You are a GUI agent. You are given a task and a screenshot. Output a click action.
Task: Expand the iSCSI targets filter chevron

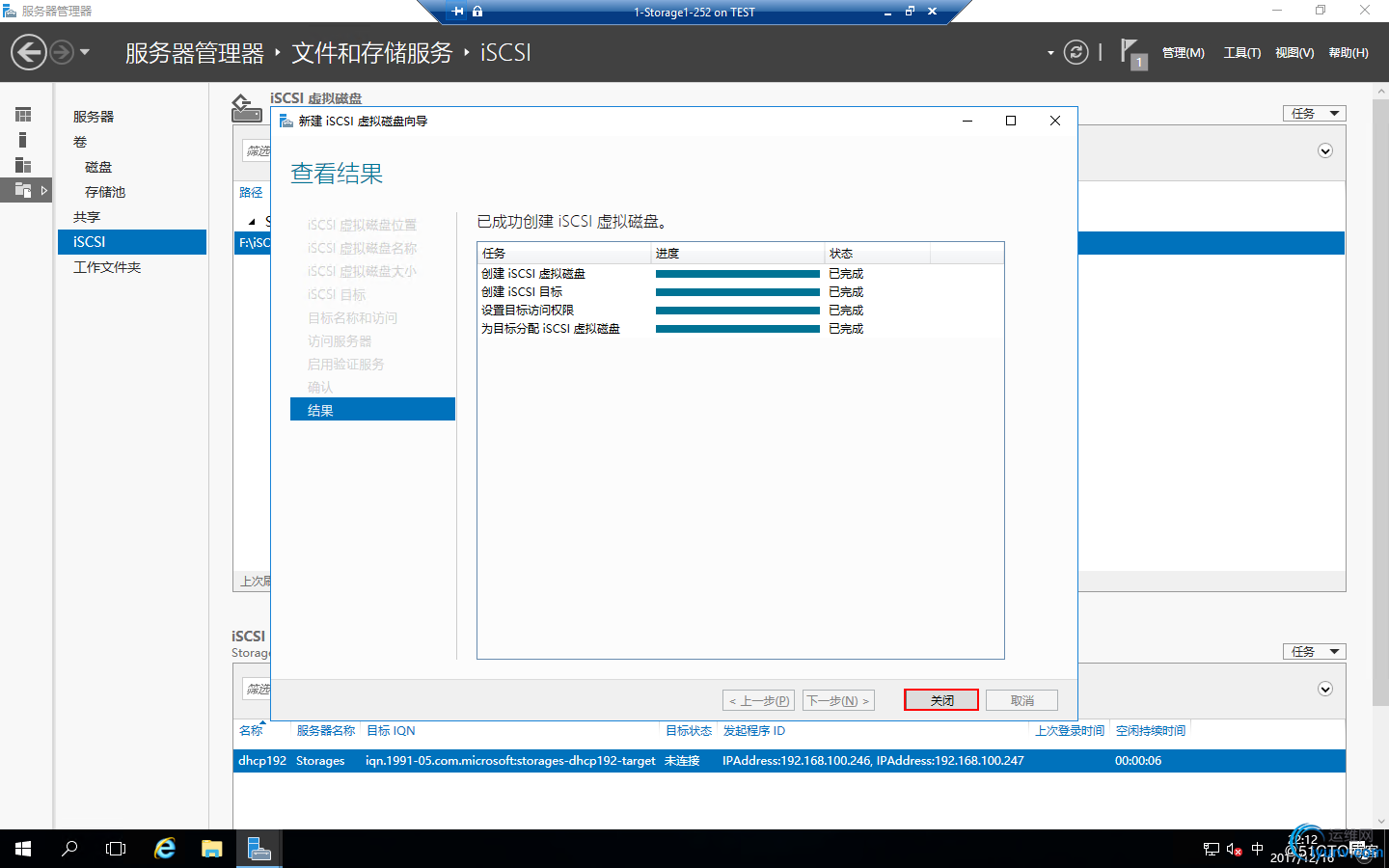coord(1325,689)
